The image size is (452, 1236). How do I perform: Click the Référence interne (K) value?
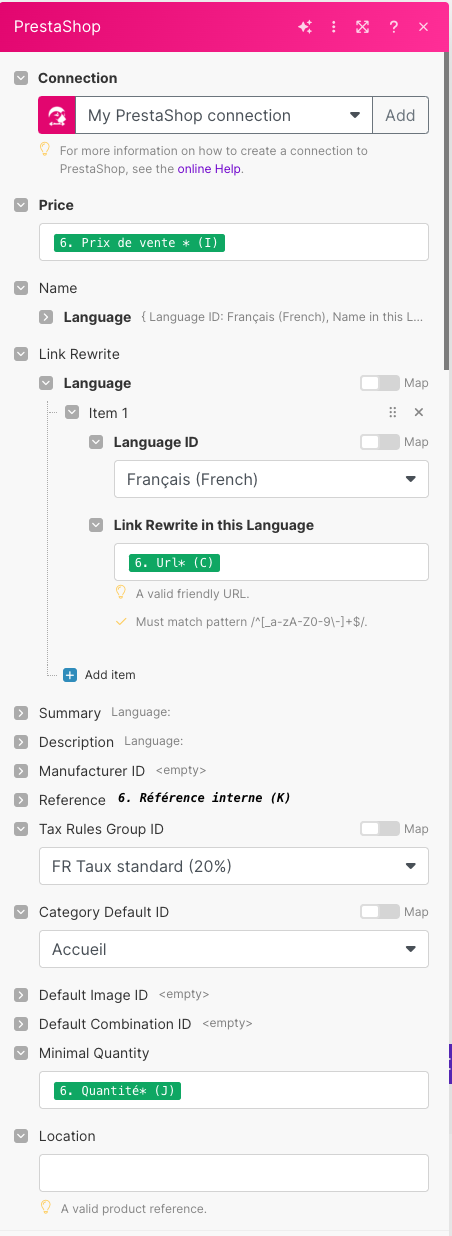click(204, 798)
